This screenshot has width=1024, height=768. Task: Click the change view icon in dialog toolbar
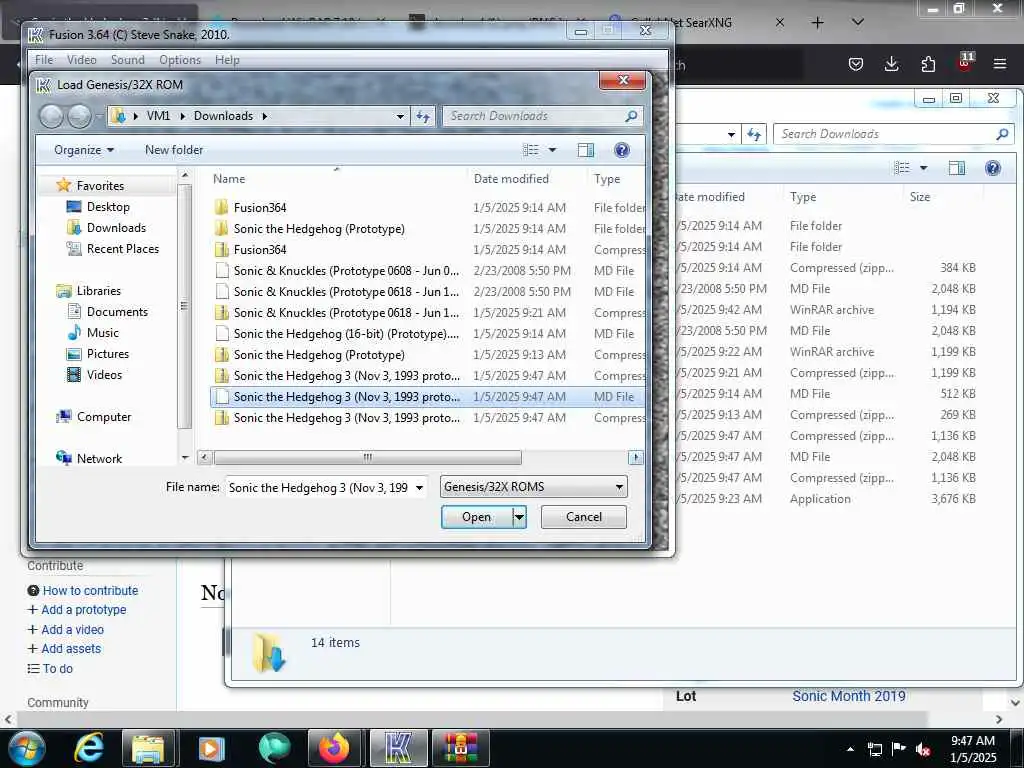click(531, 150)
